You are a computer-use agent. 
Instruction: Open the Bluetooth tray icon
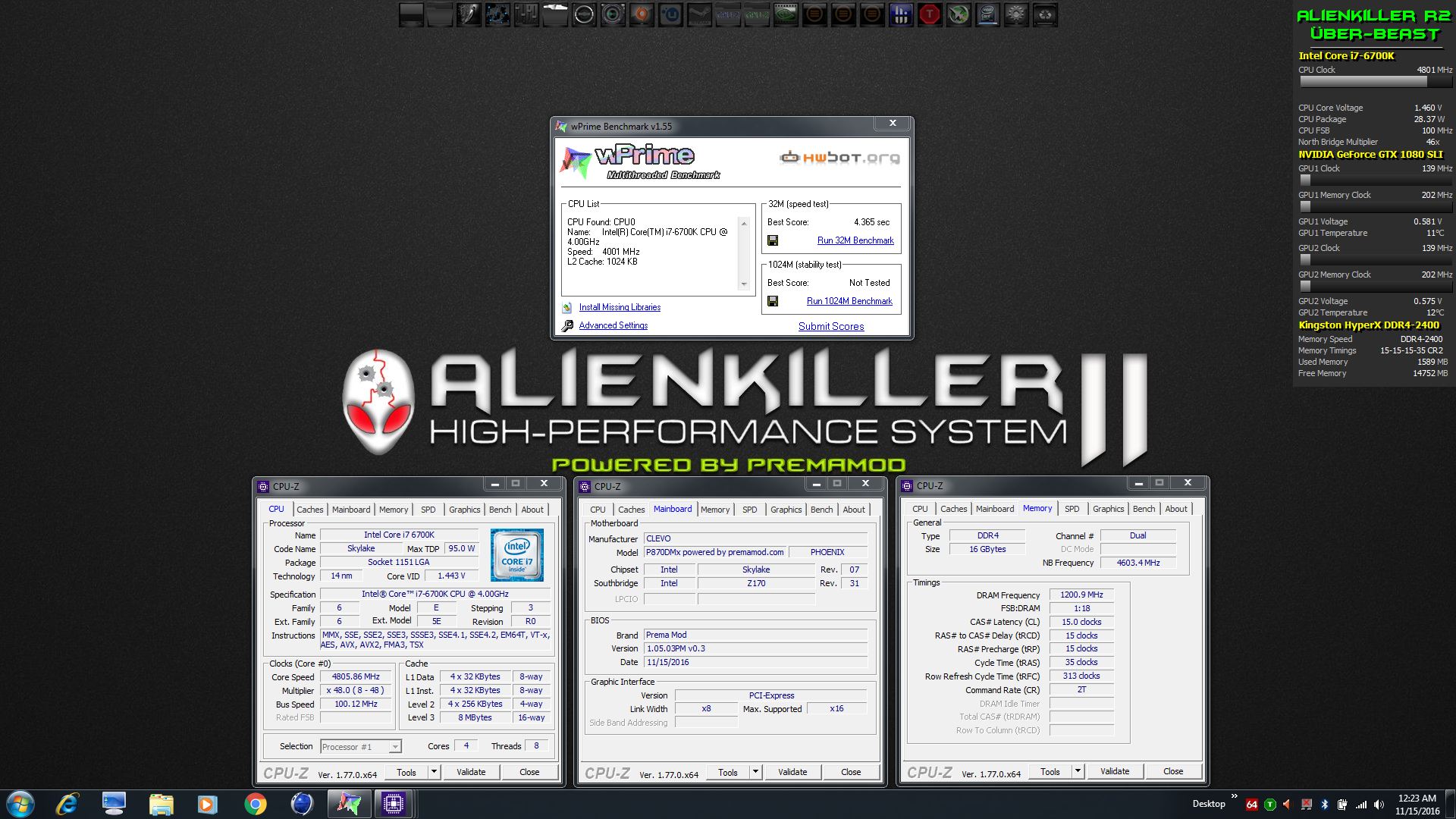1325,805
